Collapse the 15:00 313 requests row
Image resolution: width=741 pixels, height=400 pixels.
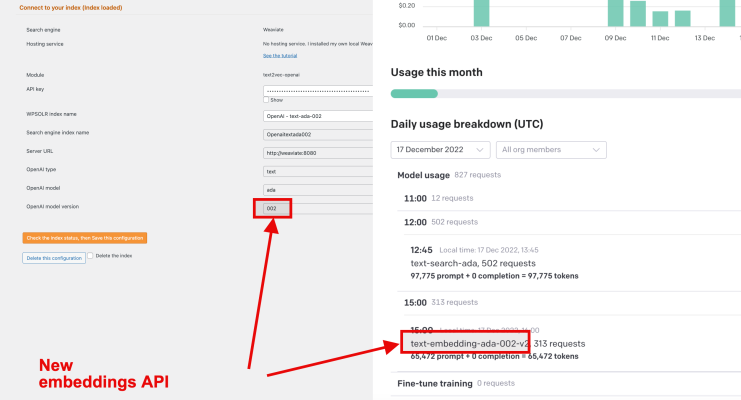click(569, 303)
